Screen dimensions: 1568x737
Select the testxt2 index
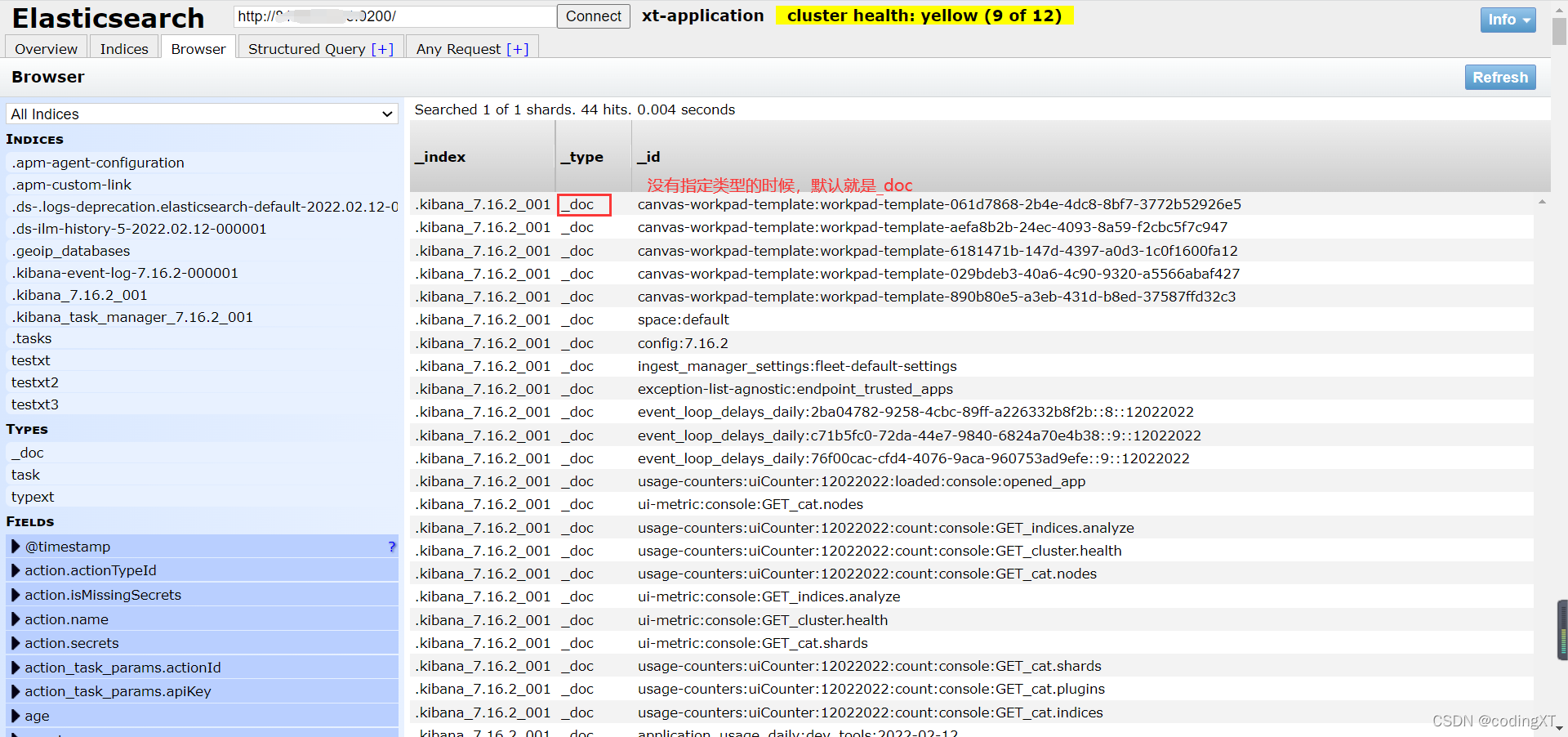202,382
